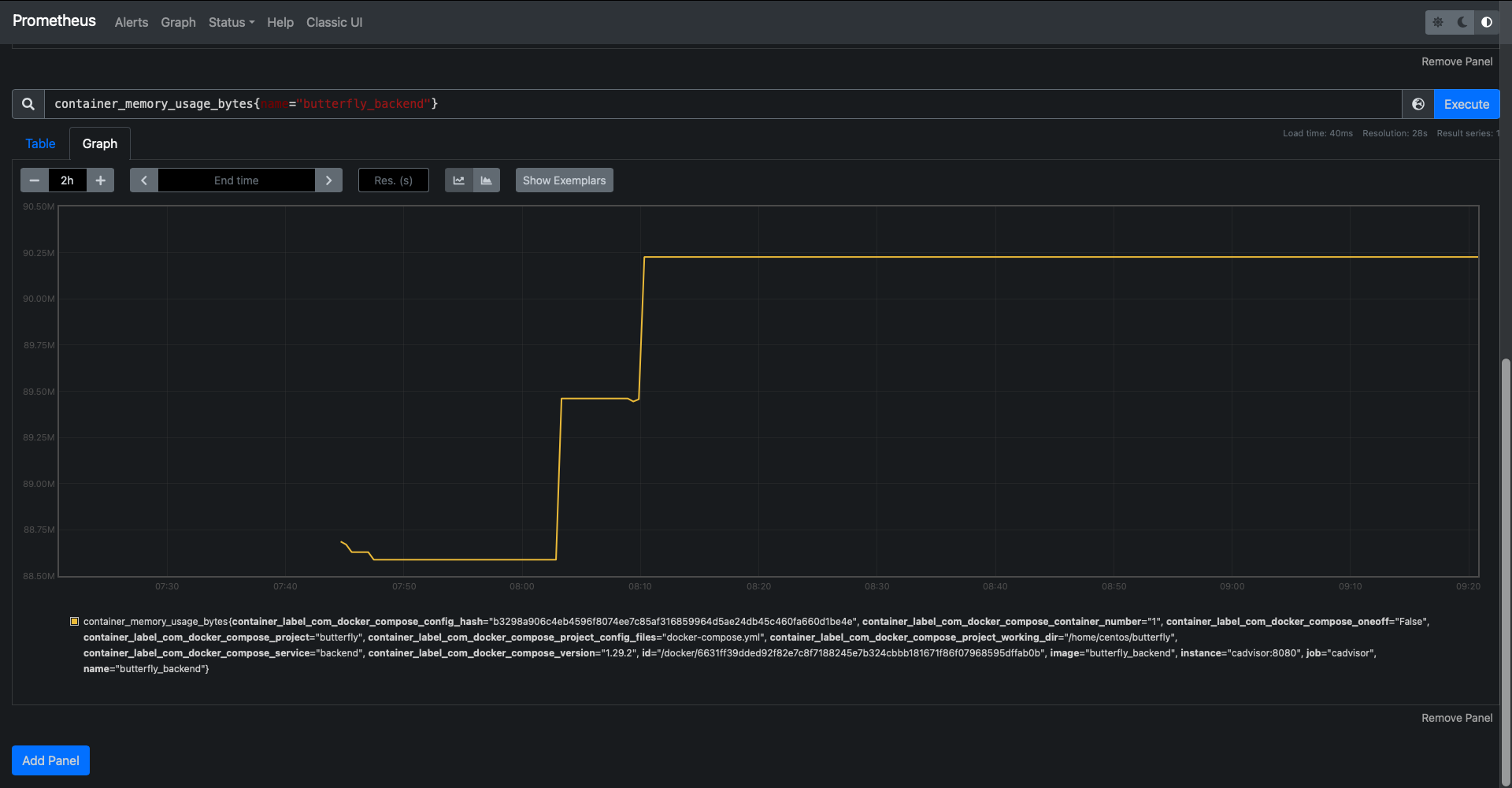Increase graph range with plus button

click(101, 180)
